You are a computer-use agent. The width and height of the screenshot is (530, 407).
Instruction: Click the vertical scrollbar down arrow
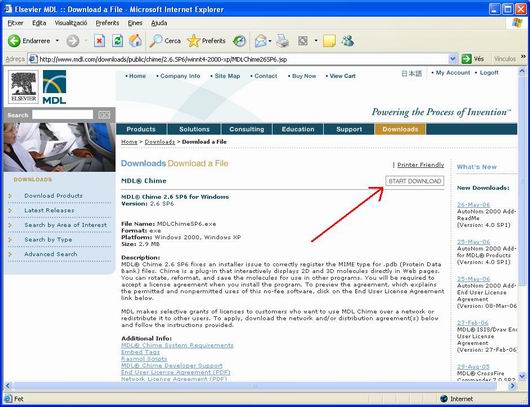522,376
